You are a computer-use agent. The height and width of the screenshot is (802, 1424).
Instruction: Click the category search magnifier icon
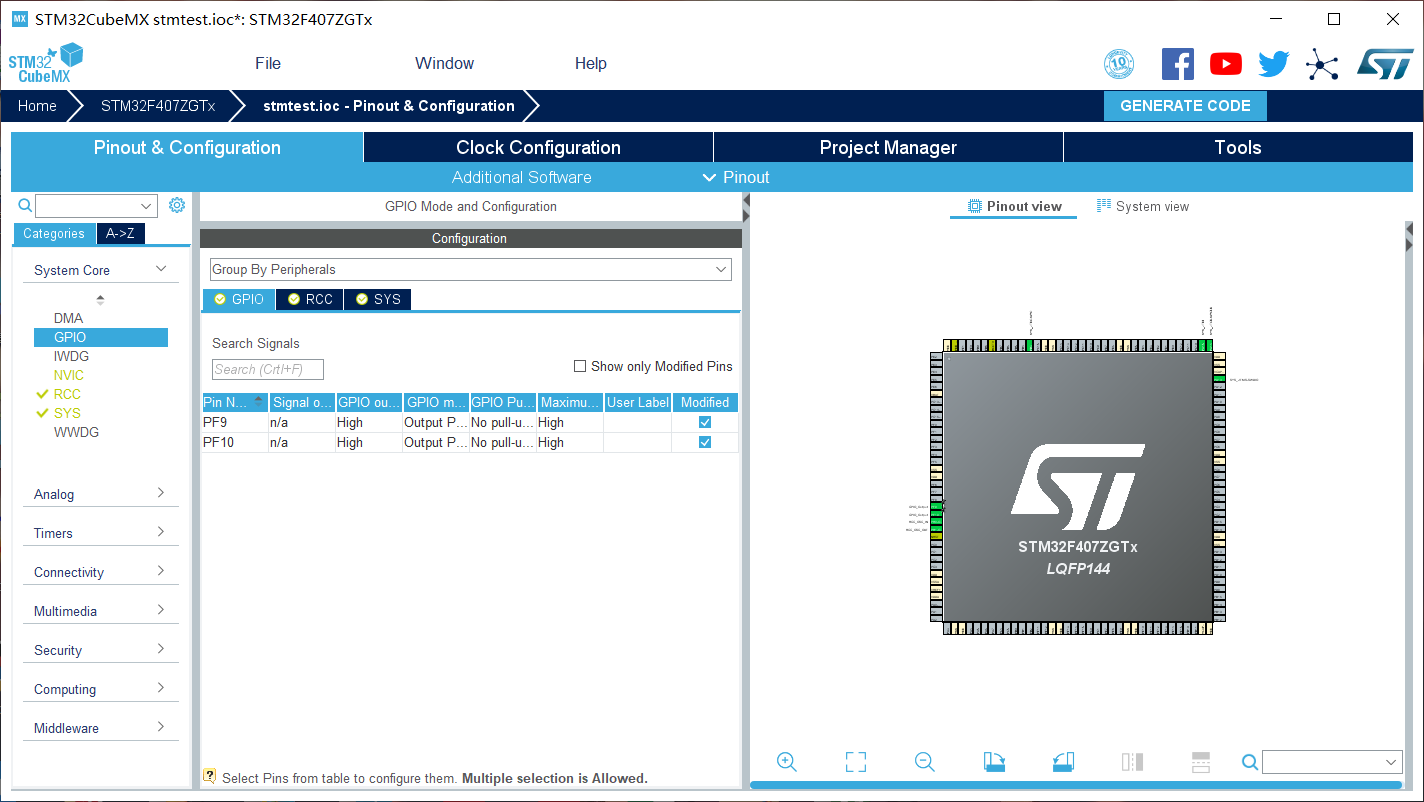point(26,205)
